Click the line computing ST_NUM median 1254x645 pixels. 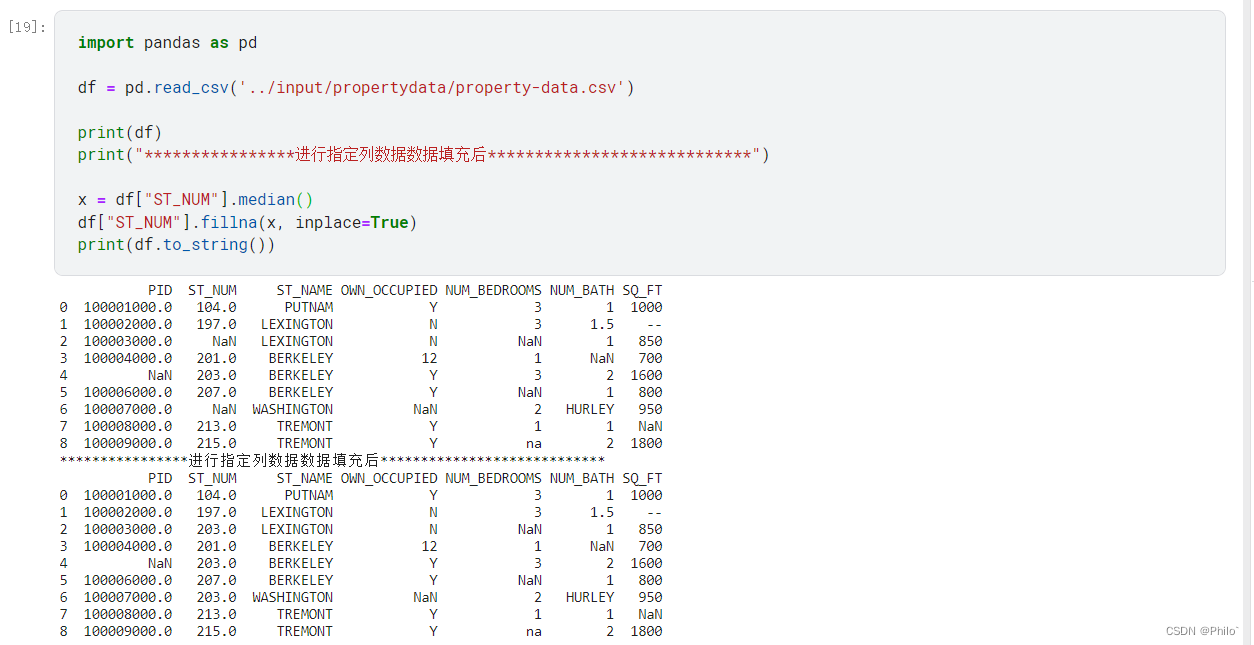[x=196, y=200]
